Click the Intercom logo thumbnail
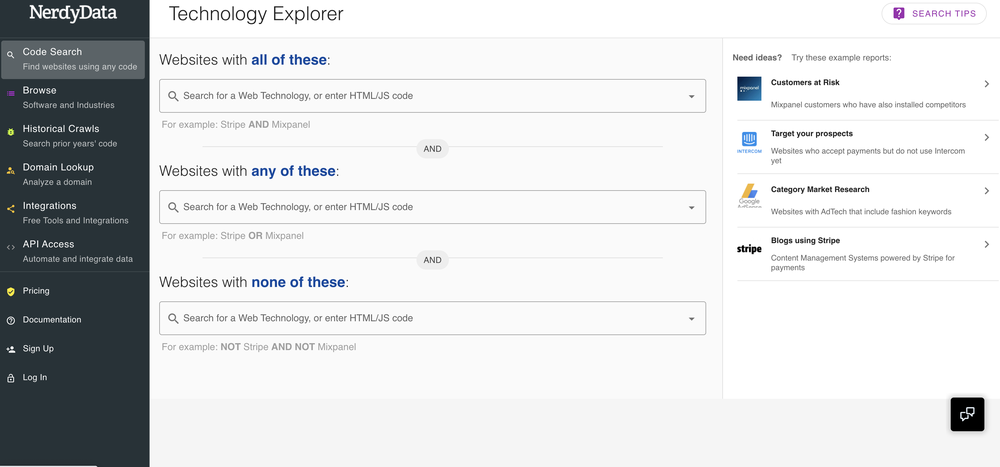Image resolution: width=1000 pixels, height=467 pixels. (749, 143)
